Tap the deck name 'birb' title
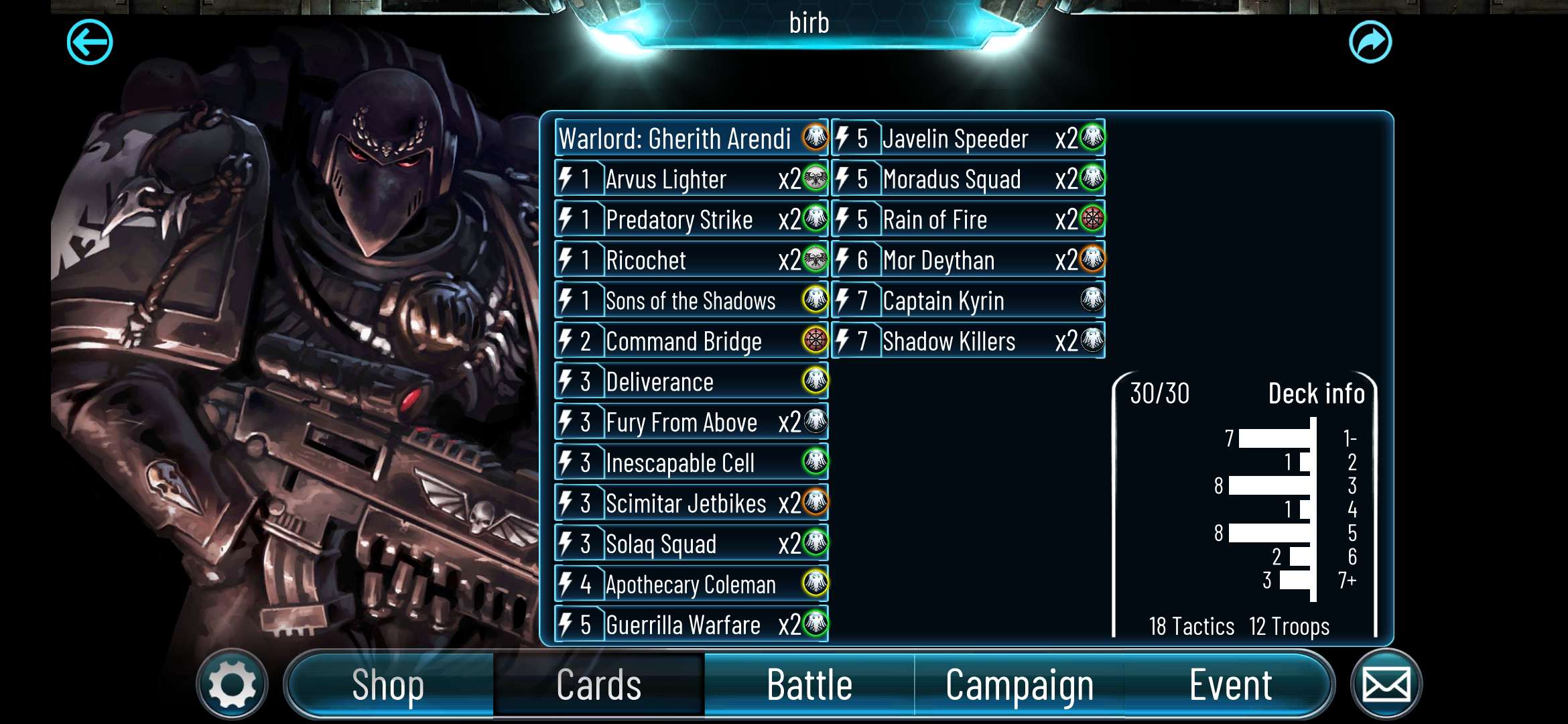Image resolution: width=1568 pixels, height=724 pixels. [809, 23]
